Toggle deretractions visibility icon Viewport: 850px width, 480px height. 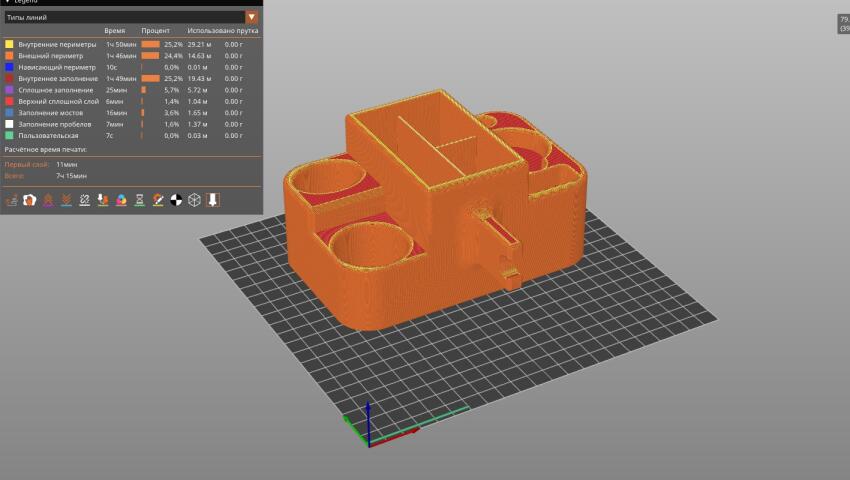(x=66, y=200)
